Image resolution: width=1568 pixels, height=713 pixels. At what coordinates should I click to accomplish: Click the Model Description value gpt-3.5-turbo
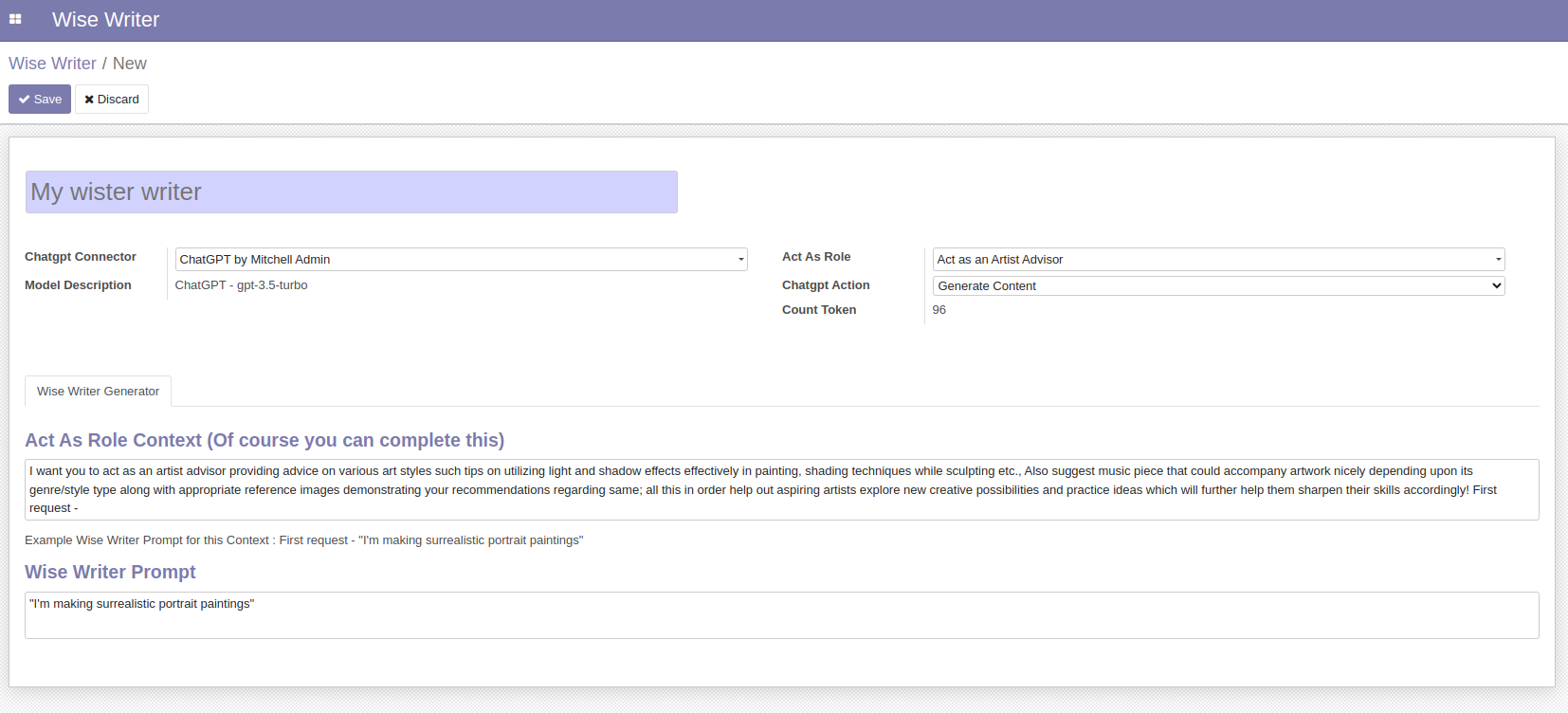tap(241, 284)
